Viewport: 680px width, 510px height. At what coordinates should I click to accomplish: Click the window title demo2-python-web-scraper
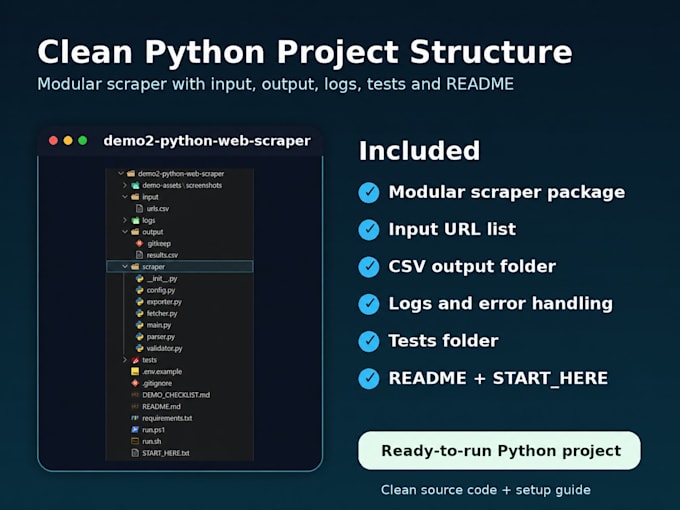[x=207, y=141]
